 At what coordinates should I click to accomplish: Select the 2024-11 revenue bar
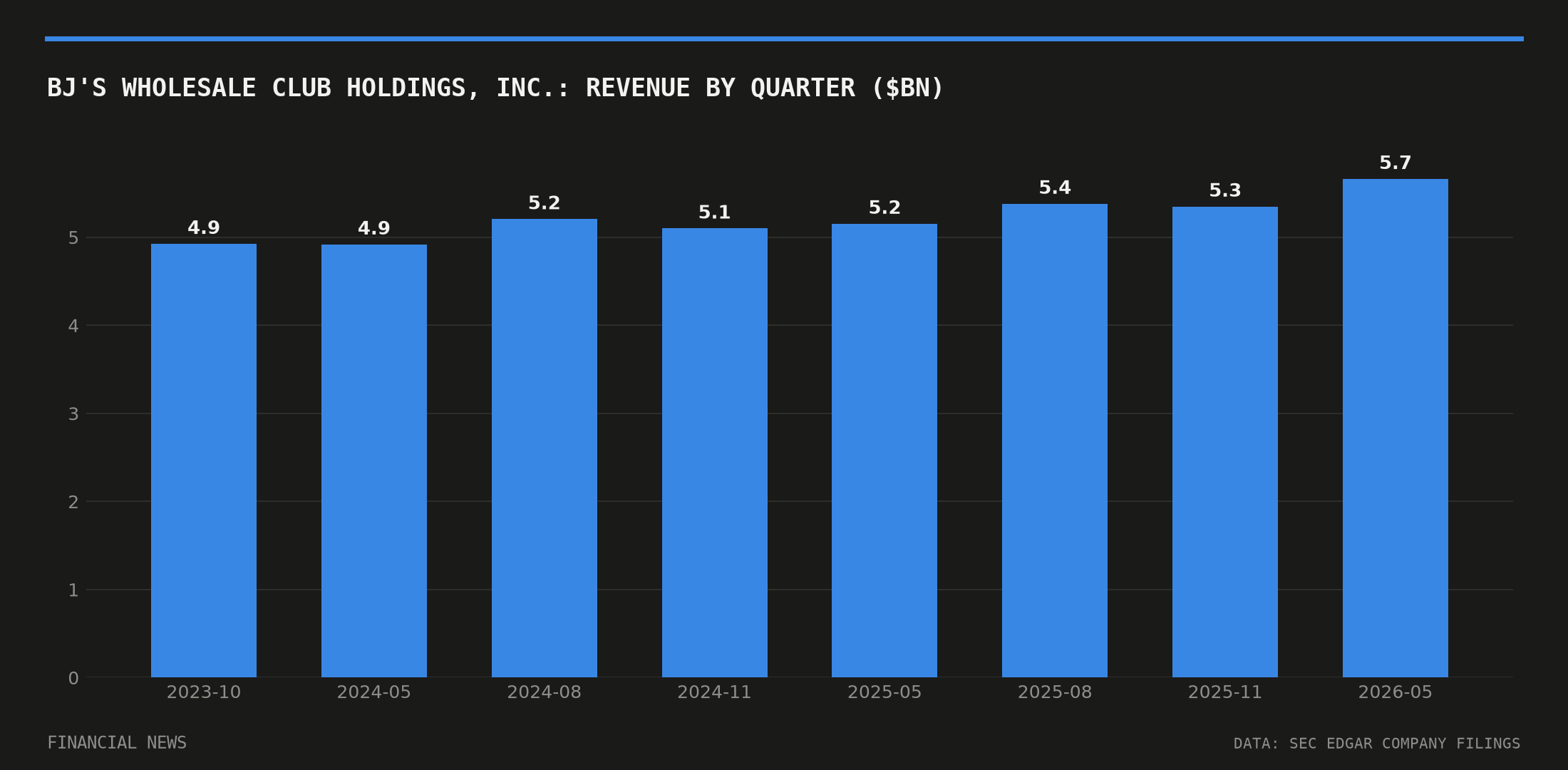coord(715,453)
